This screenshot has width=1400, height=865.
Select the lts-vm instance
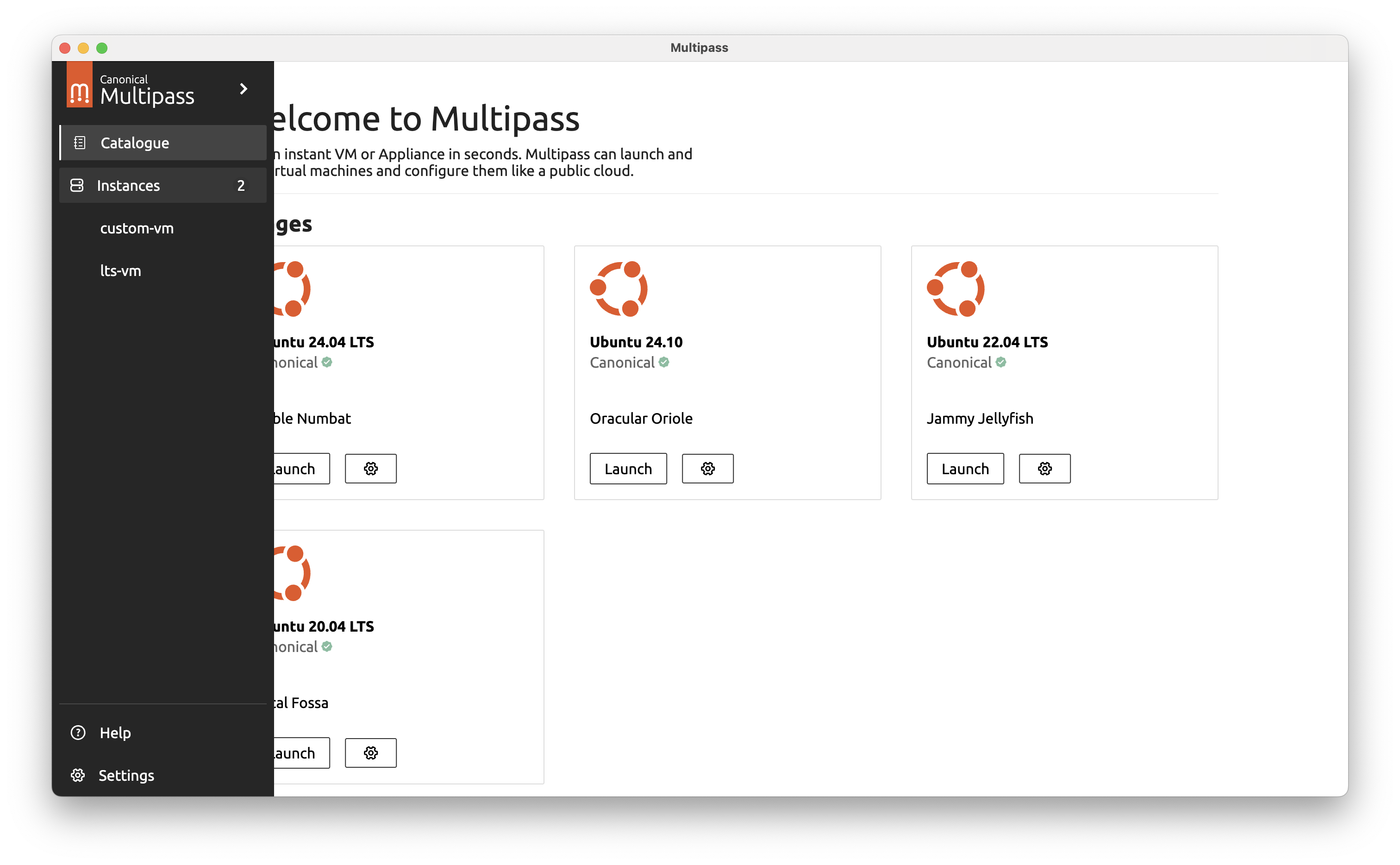(x=121, y=270)
